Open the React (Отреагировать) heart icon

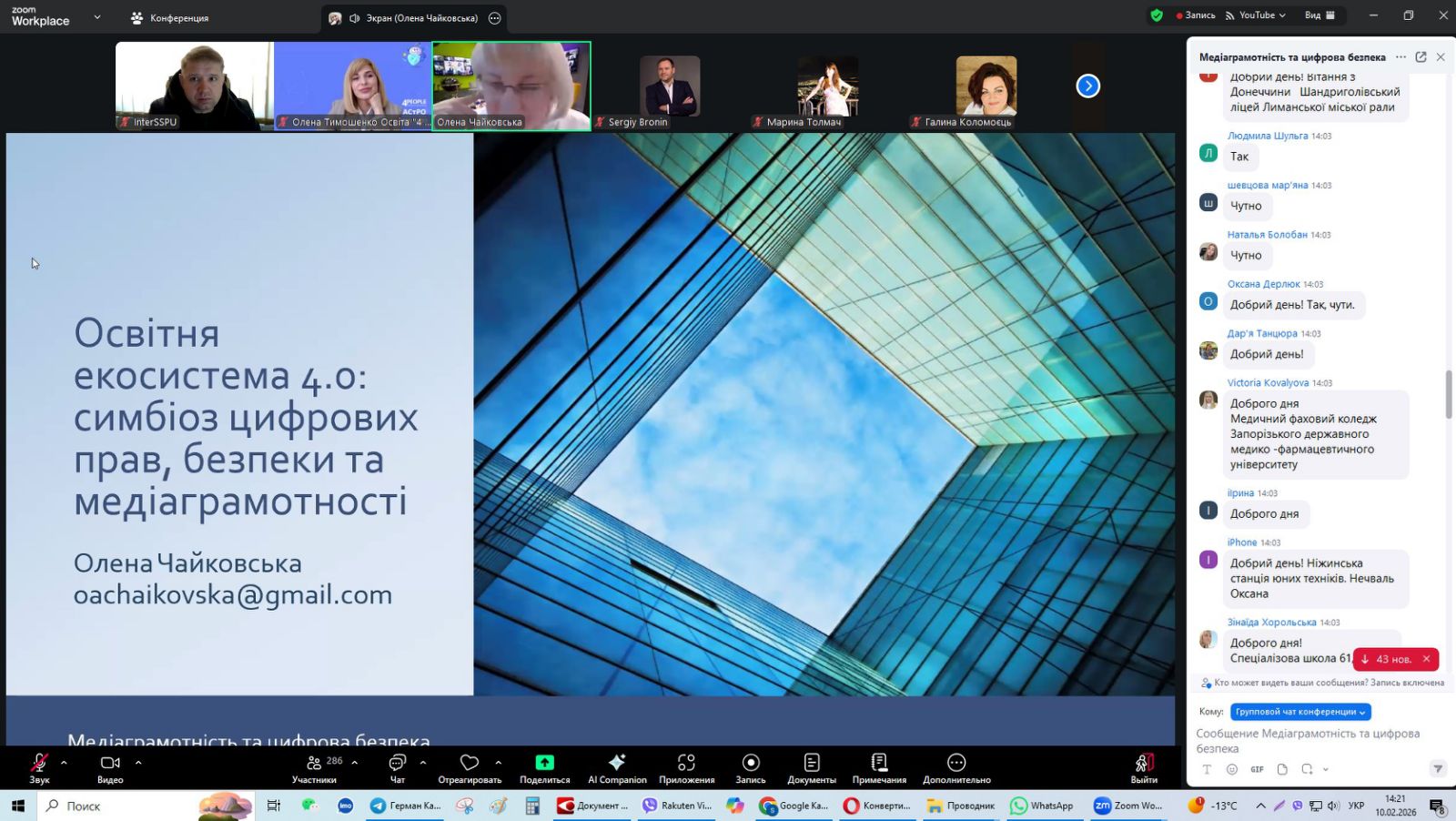click(x=470, y=763)
